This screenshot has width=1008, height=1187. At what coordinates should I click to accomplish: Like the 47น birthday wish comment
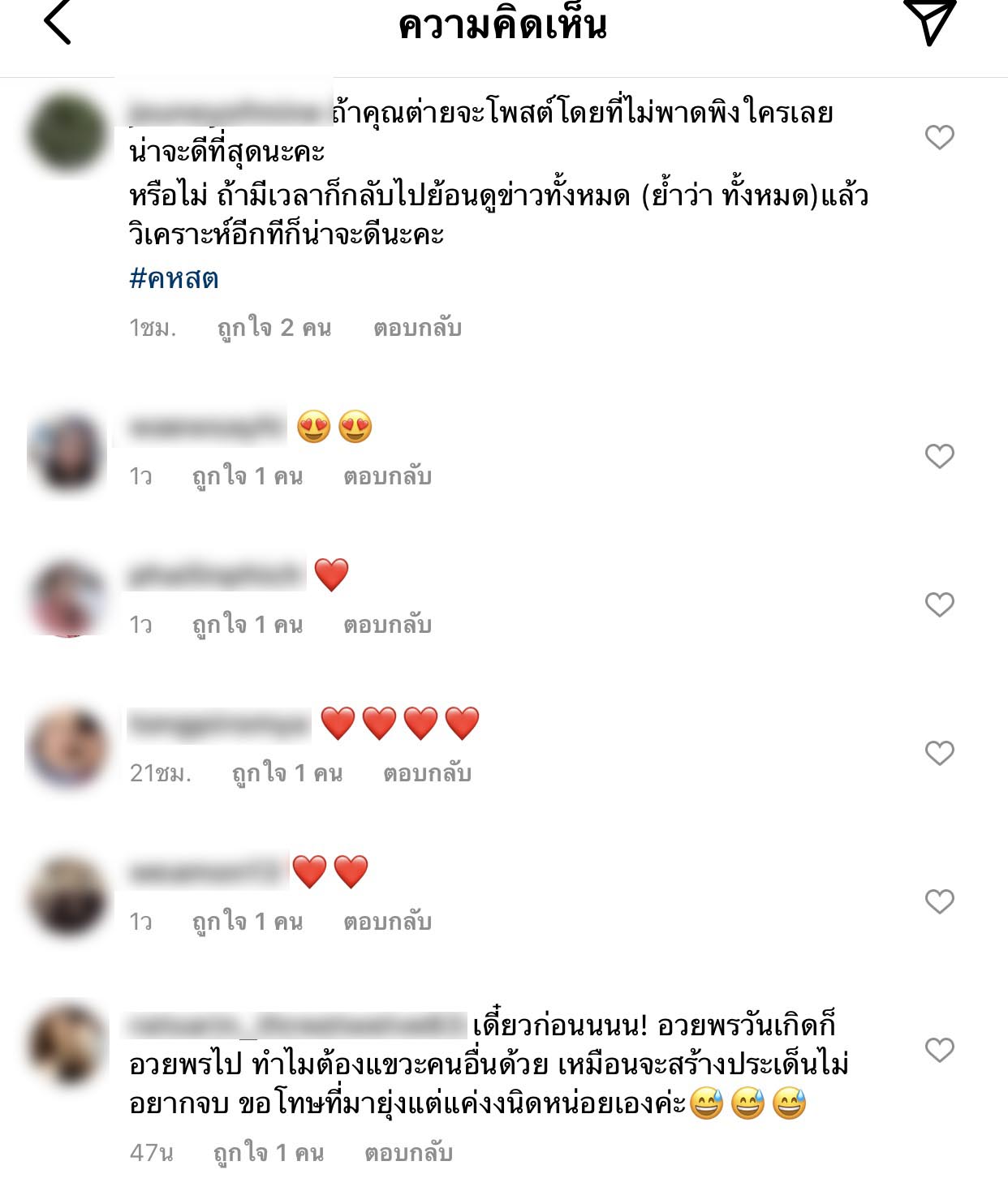[x=939, y=1050]
